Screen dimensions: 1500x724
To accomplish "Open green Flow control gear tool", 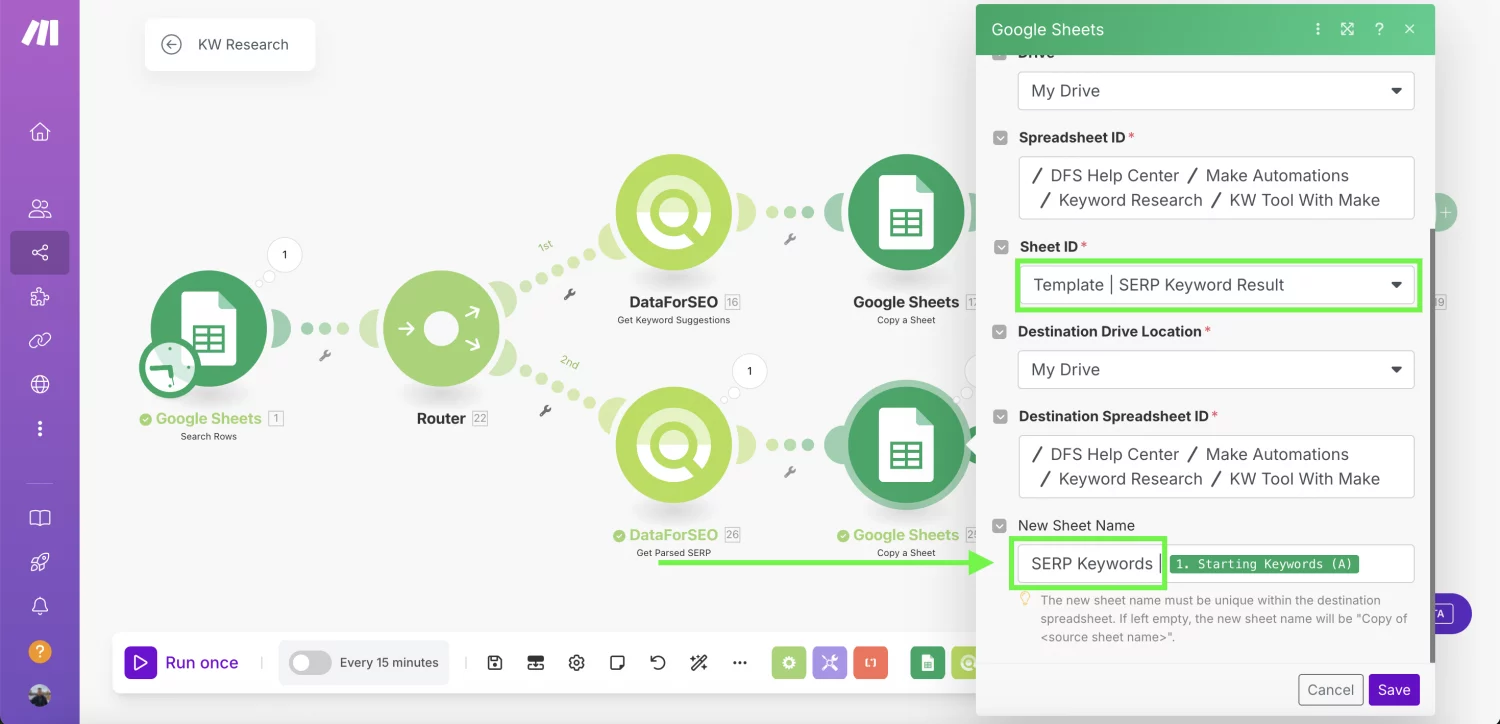I will 789,662.
